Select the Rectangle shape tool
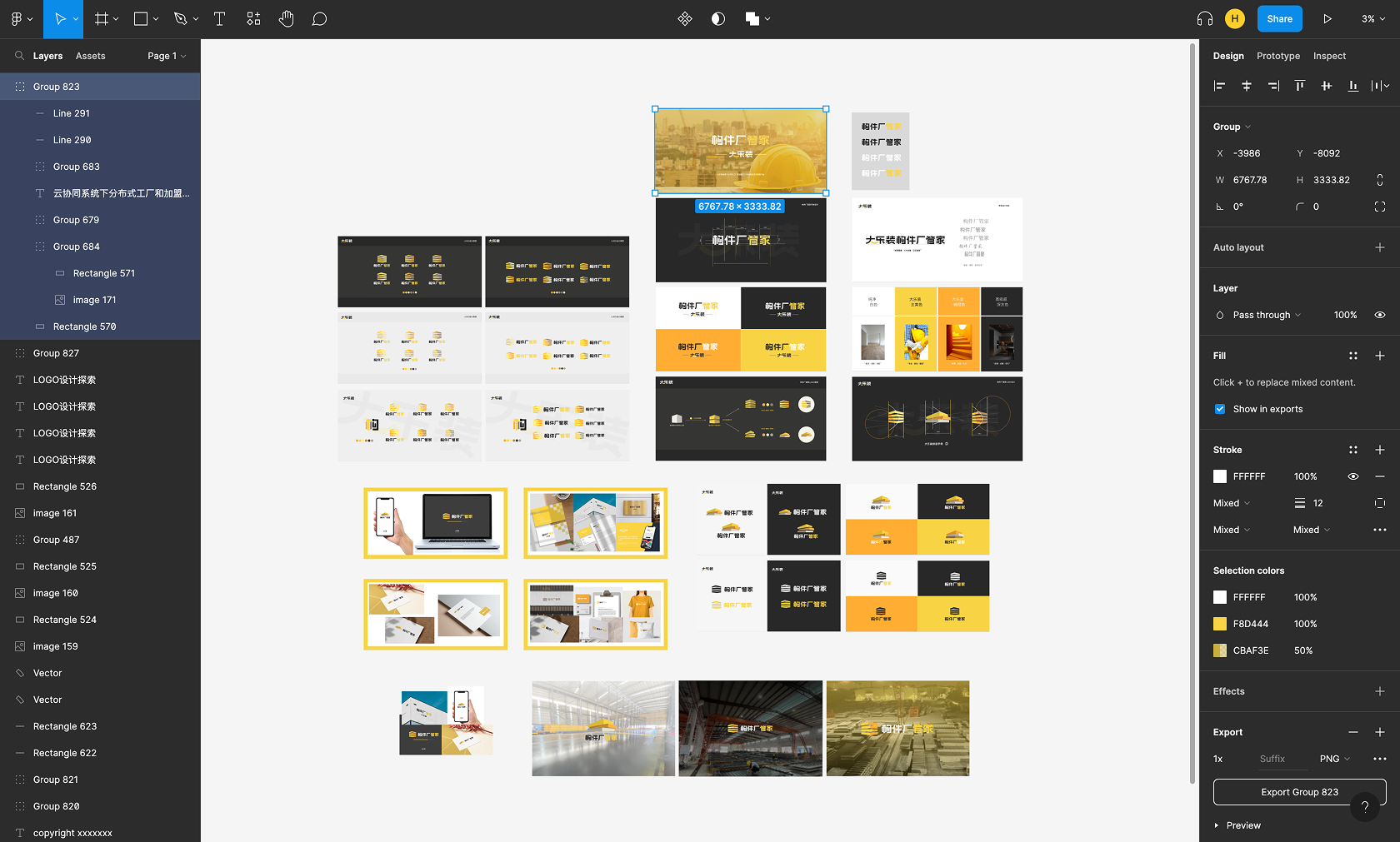Viewport: 1400px width, 842px height. [x=141, y=19]
